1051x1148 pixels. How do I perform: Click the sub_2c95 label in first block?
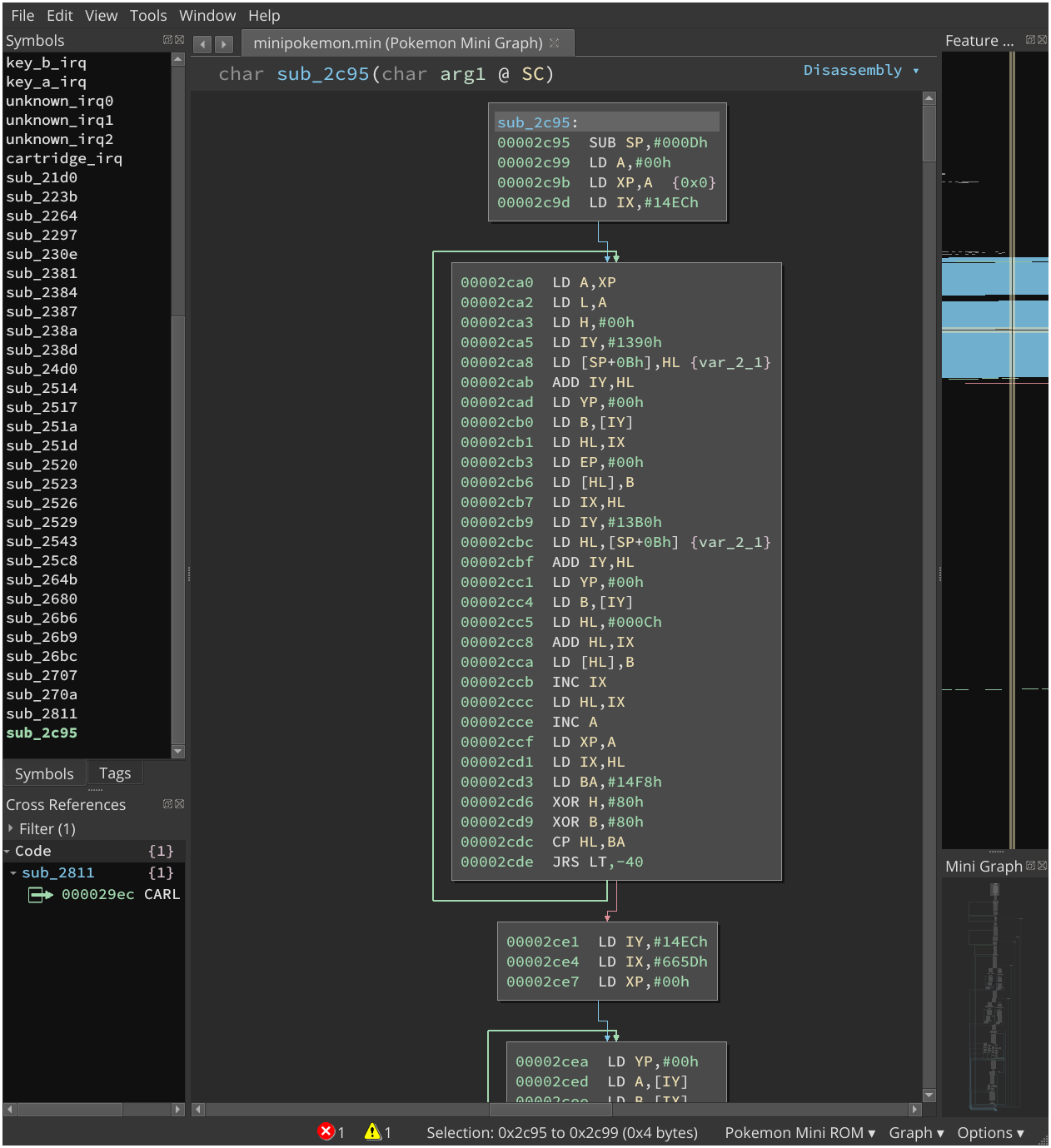pos(534,123)
